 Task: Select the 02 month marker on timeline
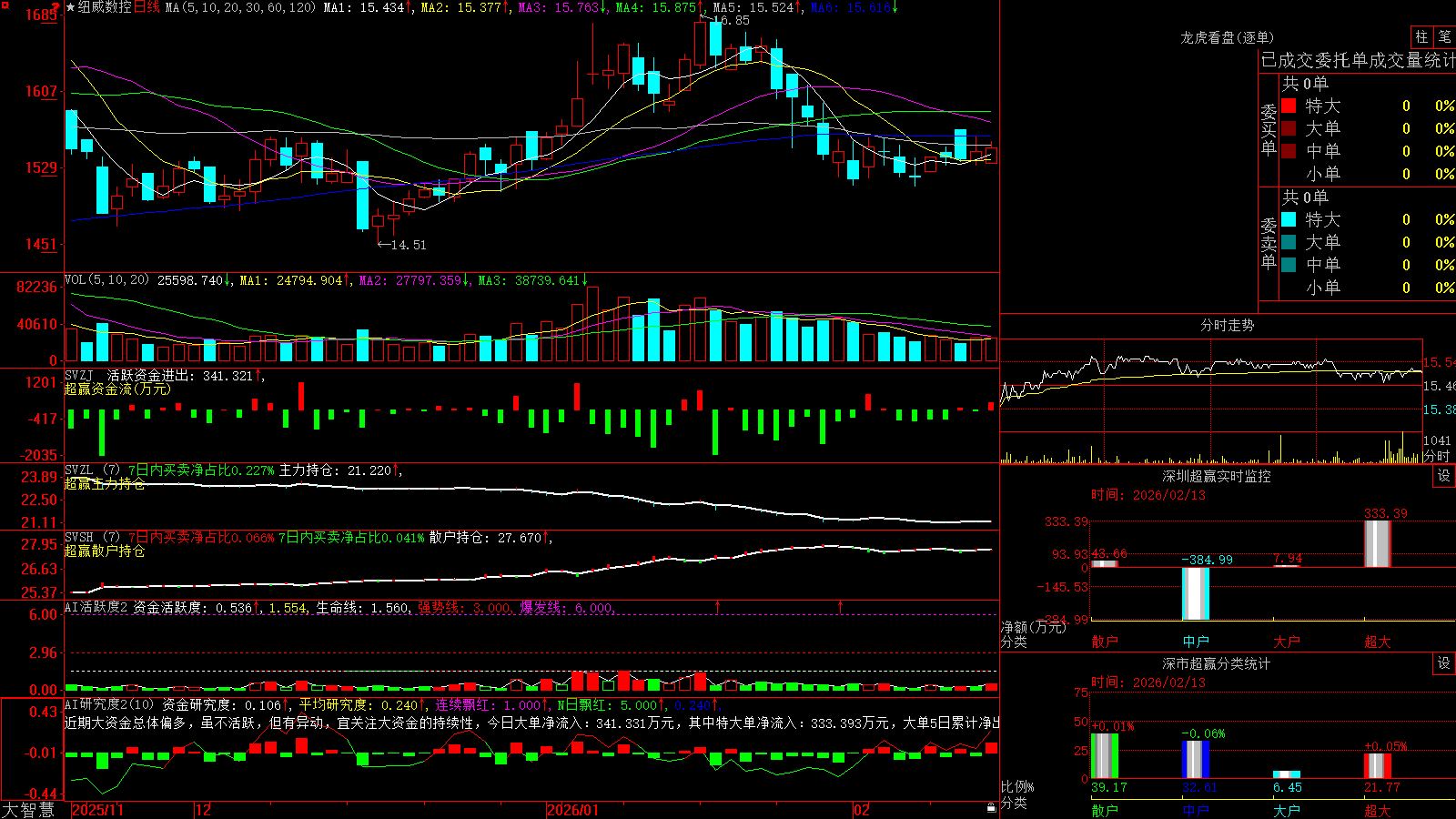(x=862, y=810)
